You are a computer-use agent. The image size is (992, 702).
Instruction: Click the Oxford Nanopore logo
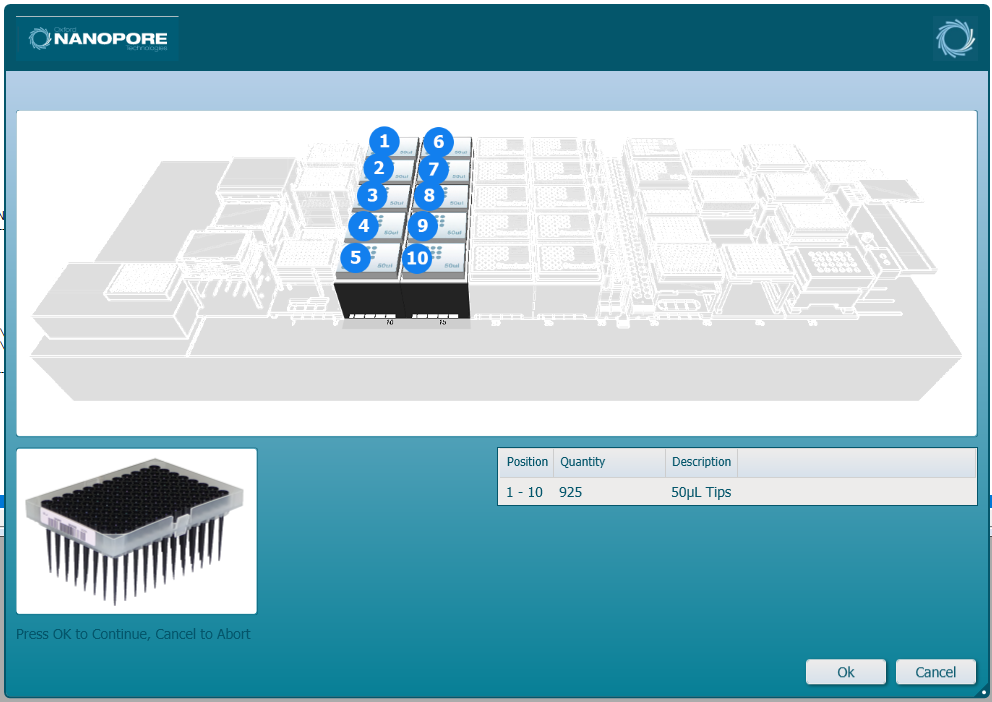(98, 38)
